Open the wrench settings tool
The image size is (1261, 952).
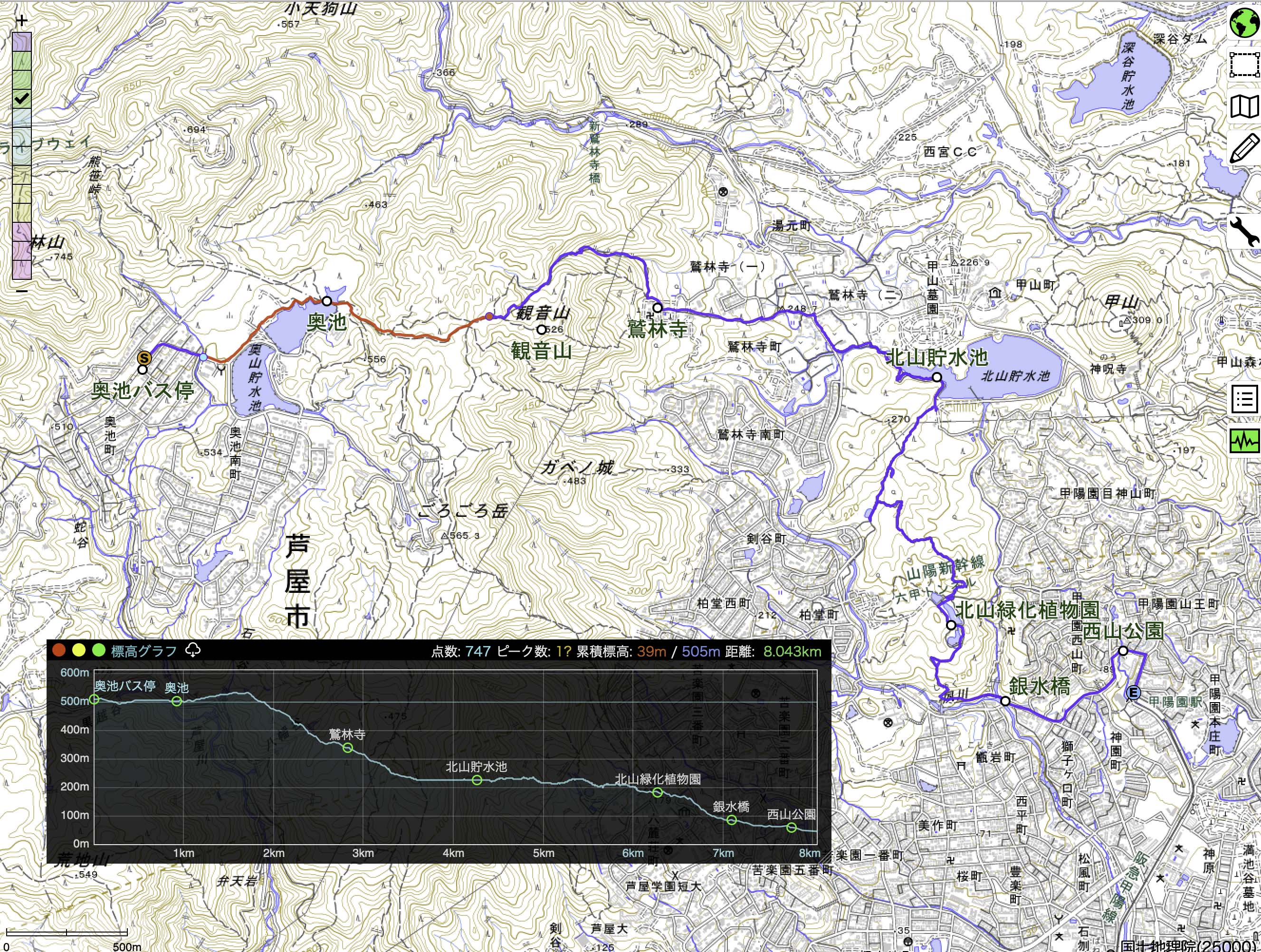1244,231
